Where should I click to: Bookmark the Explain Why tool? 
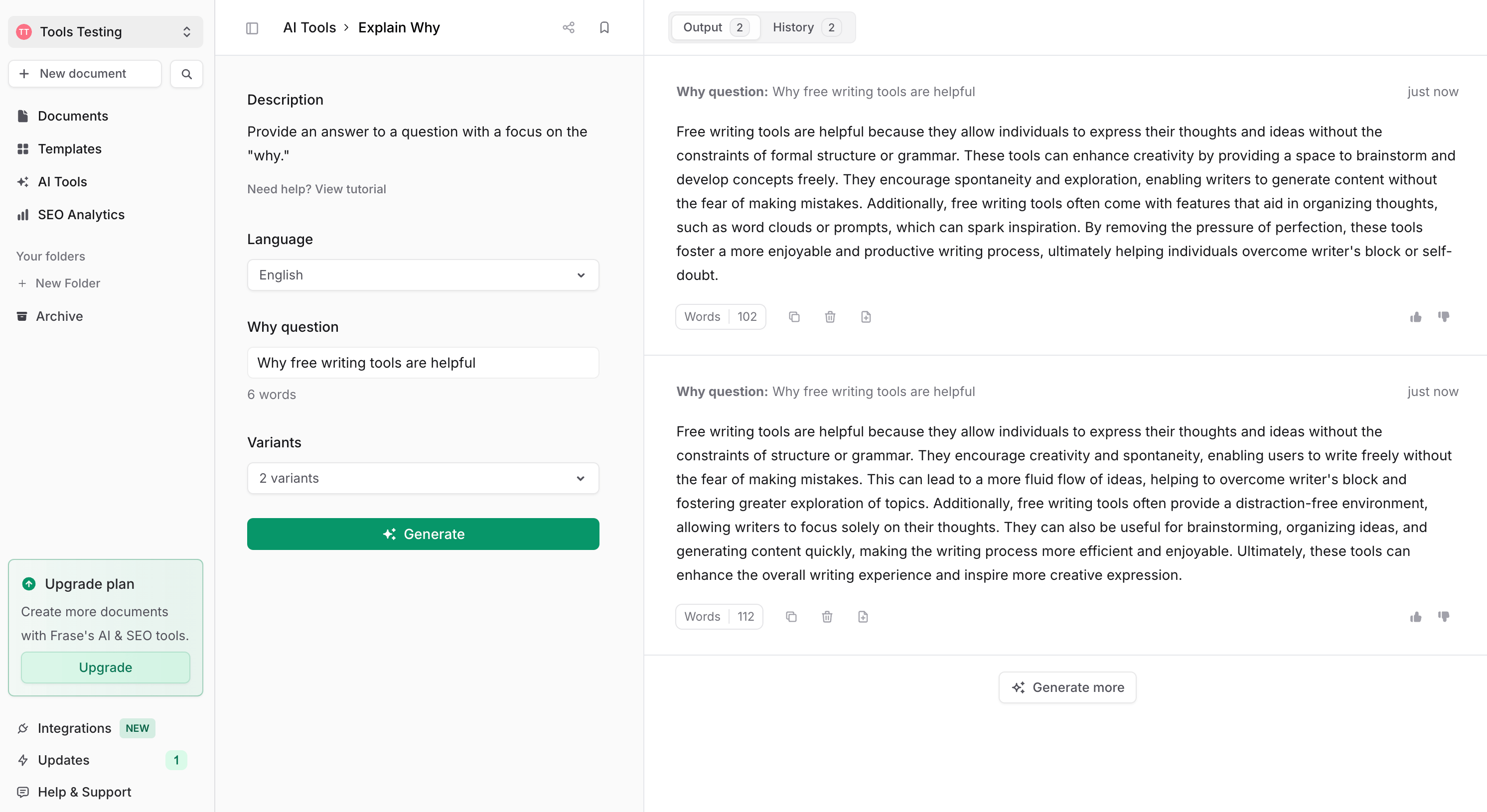point(604,28)
